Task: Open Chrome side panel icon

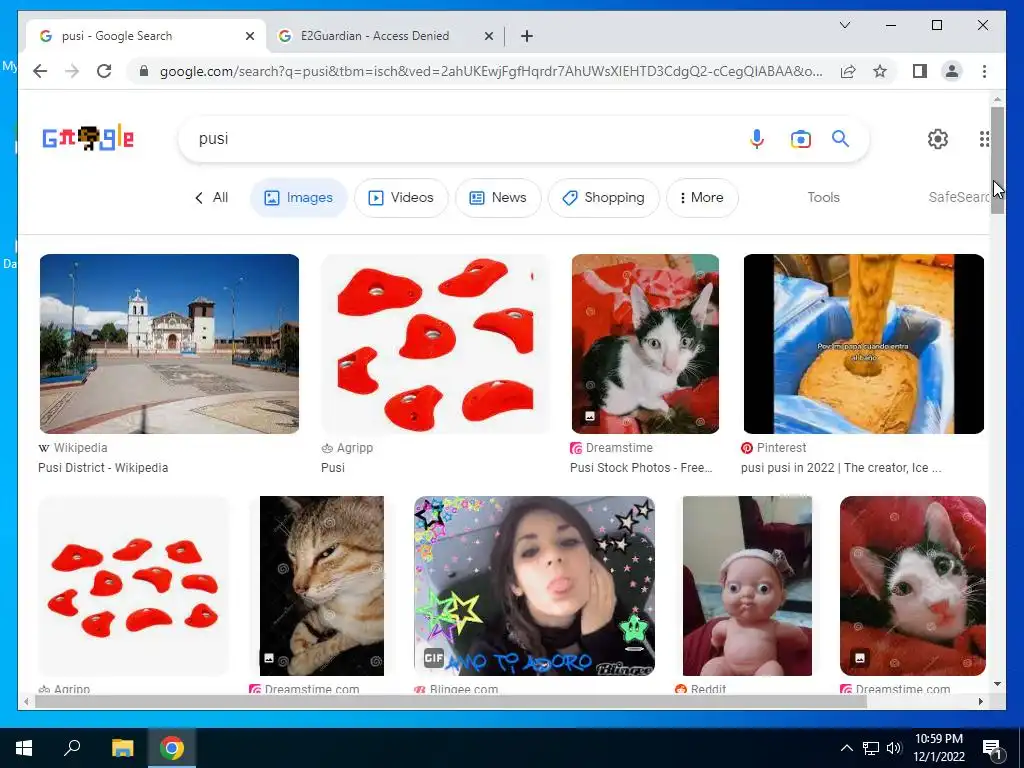Action: click(920, 71)
